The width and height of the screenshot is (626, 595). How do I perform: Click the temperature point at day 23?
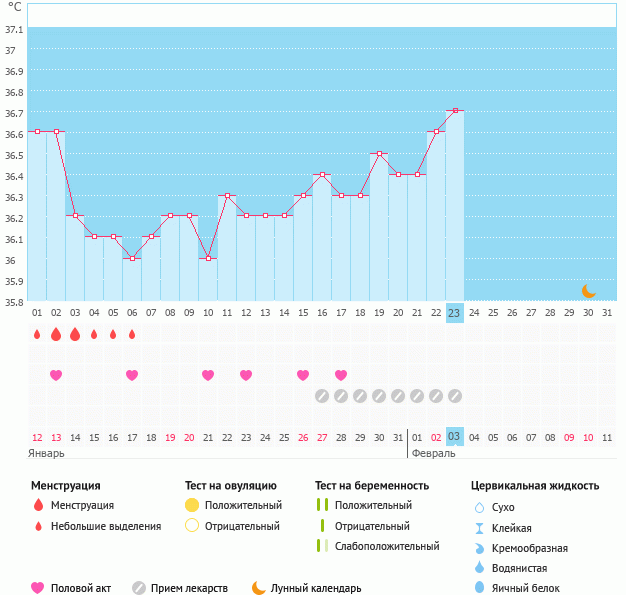click(x=454, y=111)
